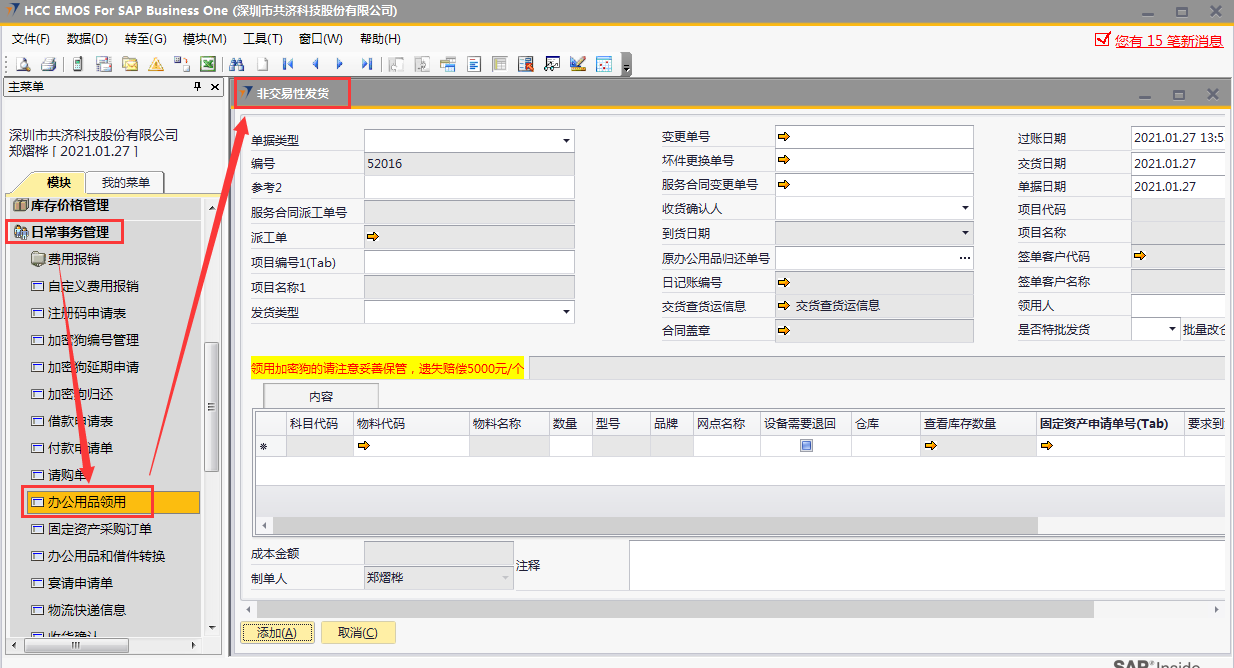Viewport: 1234px width, 668px height.
Task: Click the binoculars Find icon
Action: 236,64
